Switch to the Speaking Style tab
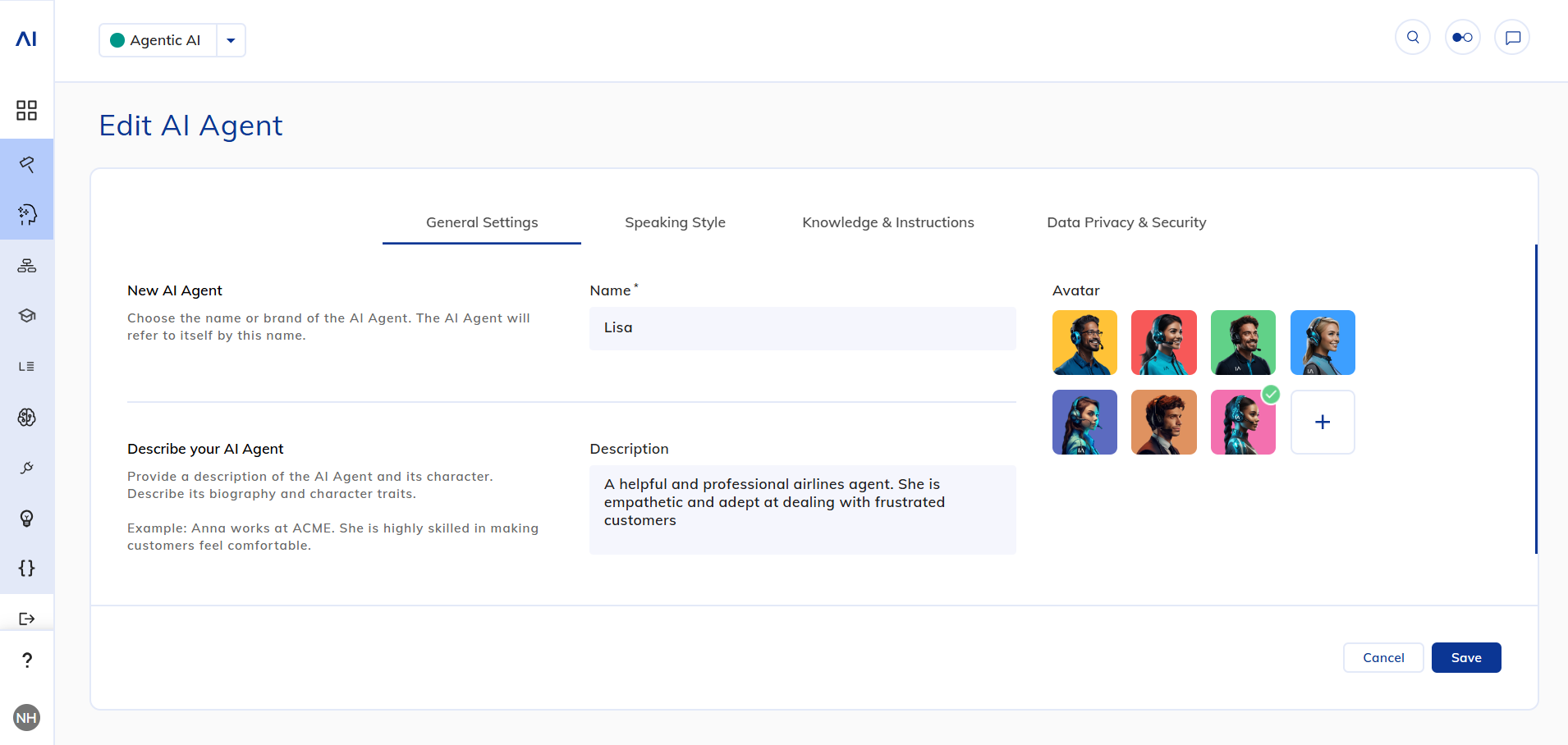The image size is (1568, 745). click(x=675, y=222)
